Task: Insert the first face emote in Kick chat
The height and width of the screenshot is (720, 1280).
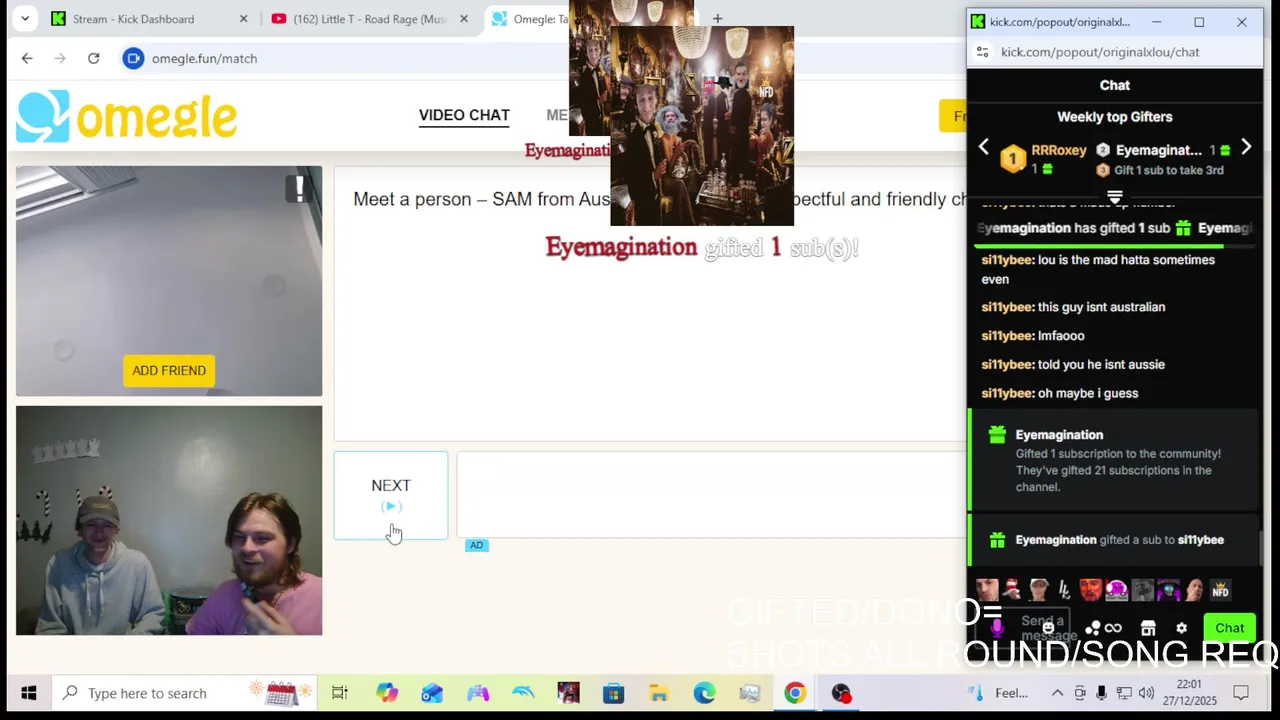Action: click(x=987, y=590)
